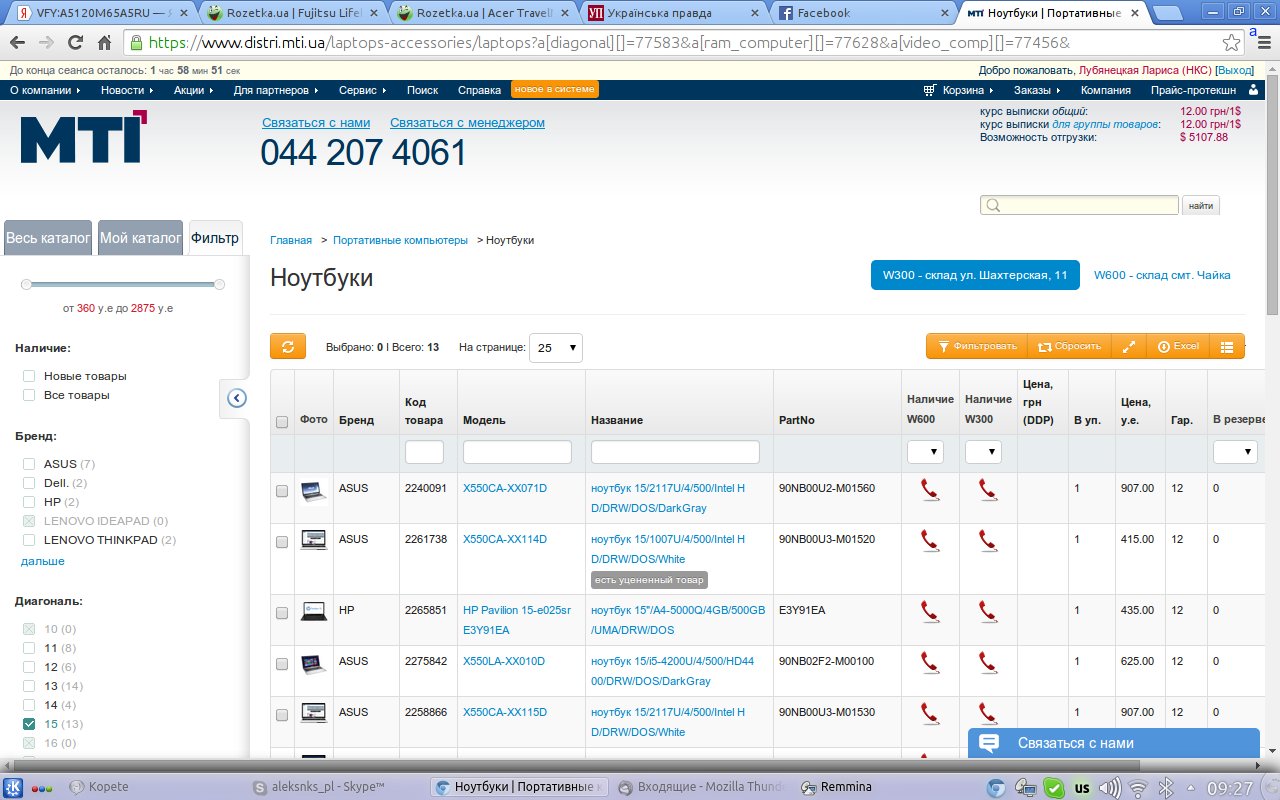Check the 'Все товары' checkbox
This screenshot has width=1280, height=800.
click(x=29, y=395)
